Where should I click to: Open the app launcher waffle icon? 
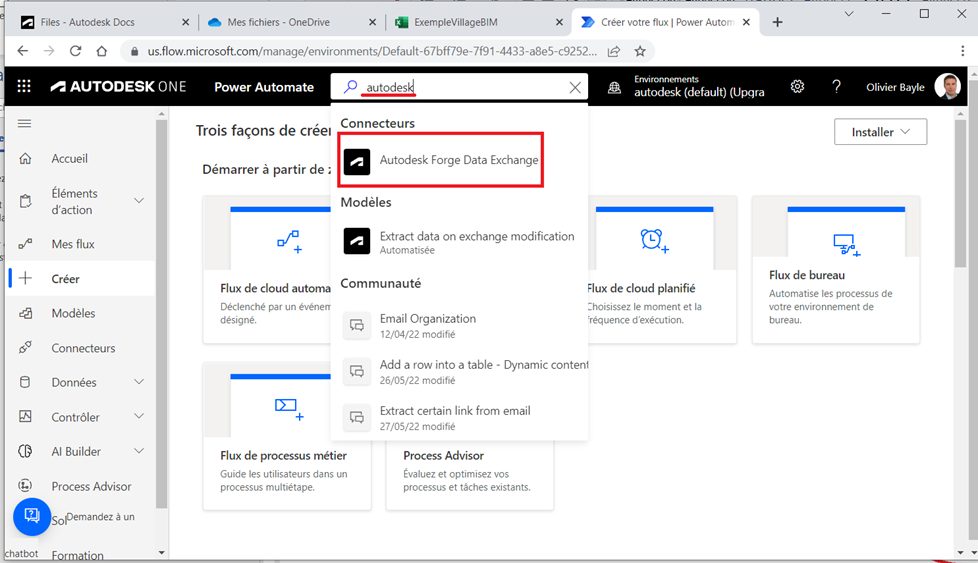click(x=24, y=86)
